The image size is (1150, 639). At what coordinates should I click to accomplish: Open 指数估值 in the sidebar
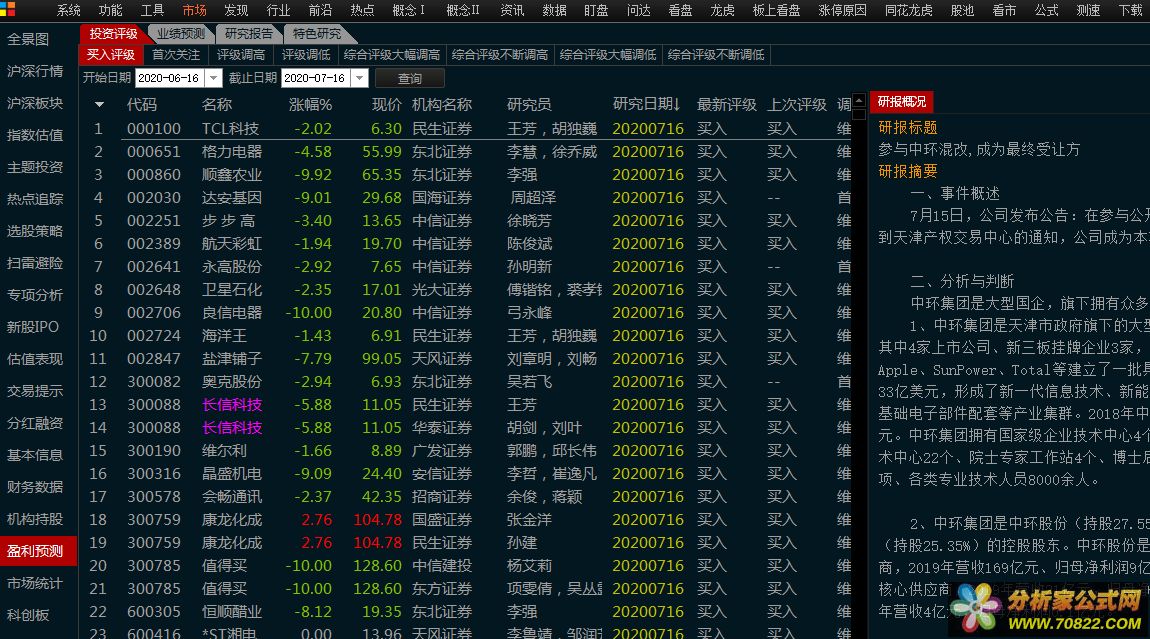click(x=35, y=135)
